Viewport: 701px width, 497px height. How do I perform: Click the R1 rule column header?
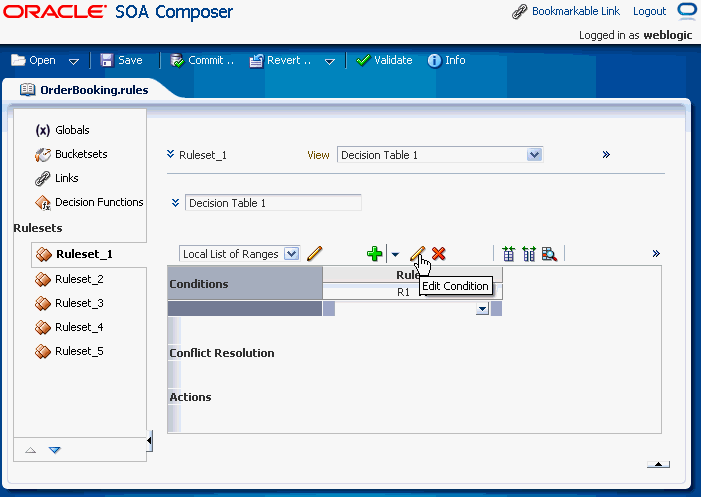point(403,292)
